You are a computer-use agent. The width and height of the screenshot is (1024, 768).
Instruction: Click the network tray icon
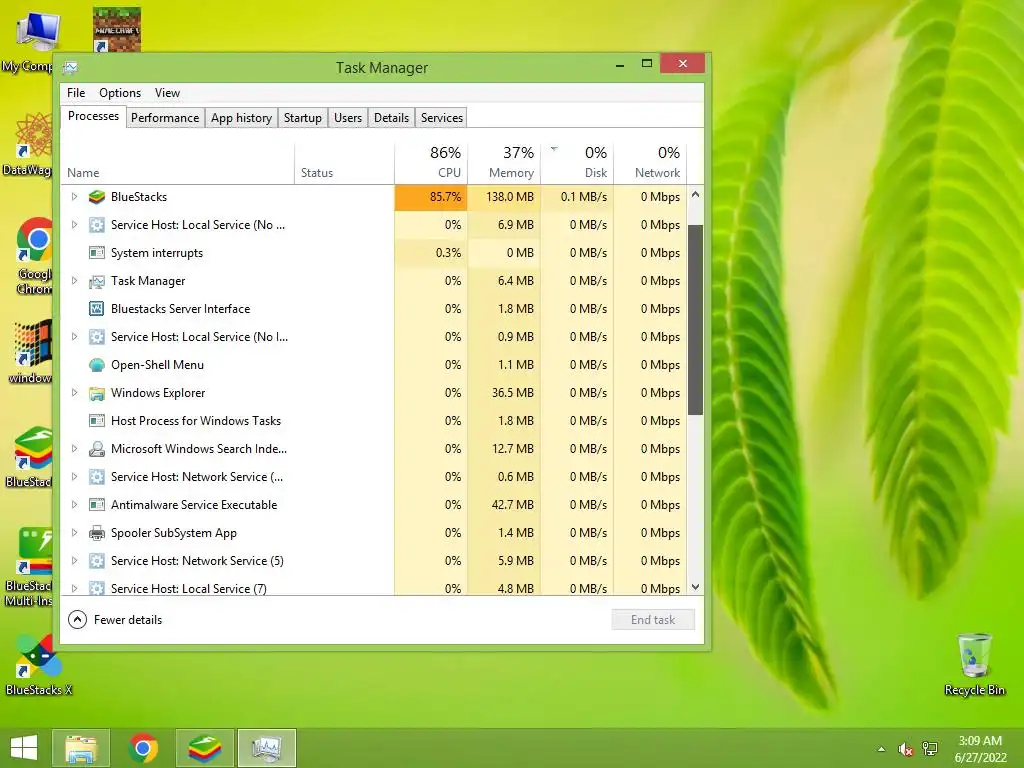point(930,749)
